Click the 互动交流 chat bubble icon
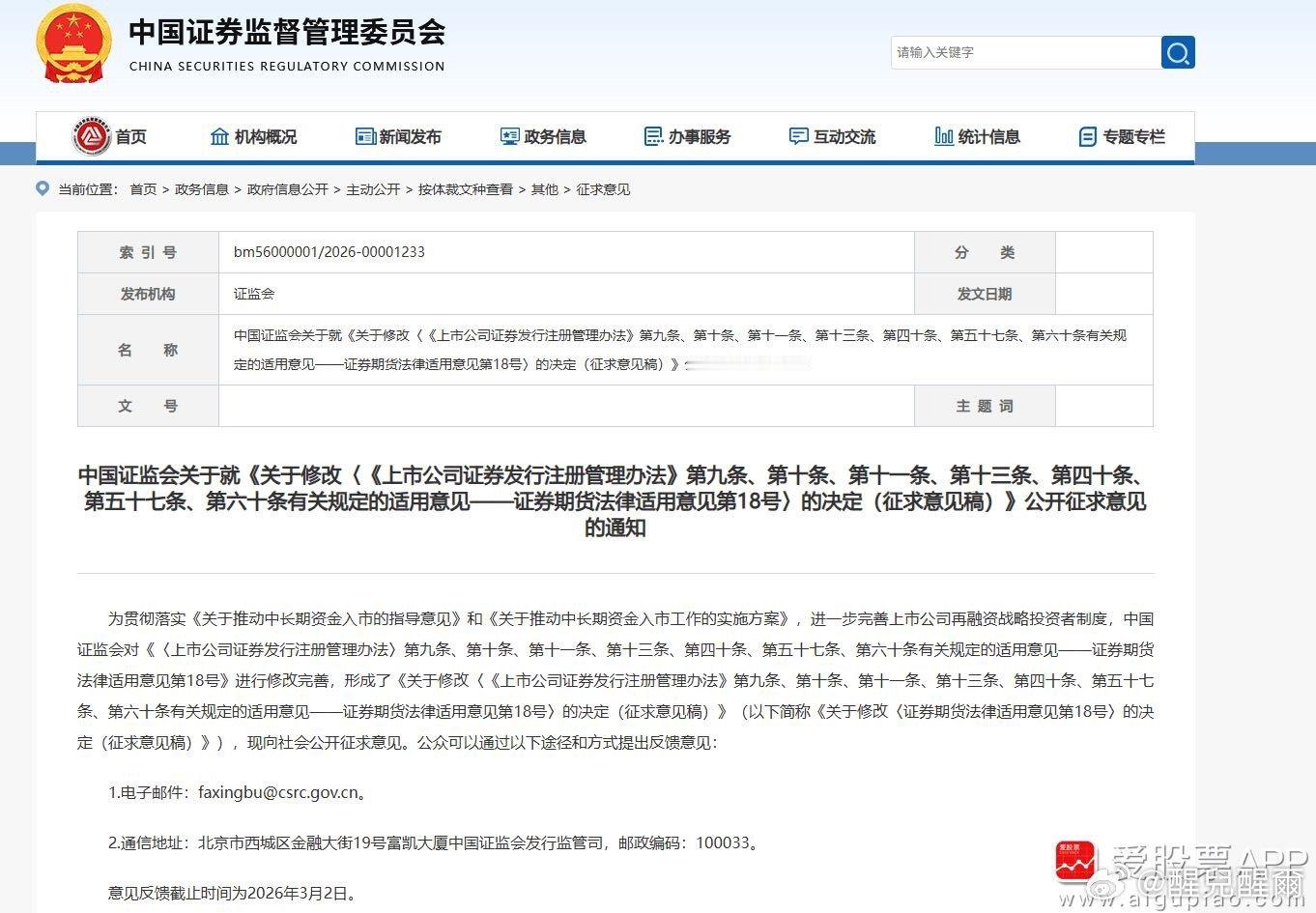This screenshot has width=1316, height=913. point(798,136)
